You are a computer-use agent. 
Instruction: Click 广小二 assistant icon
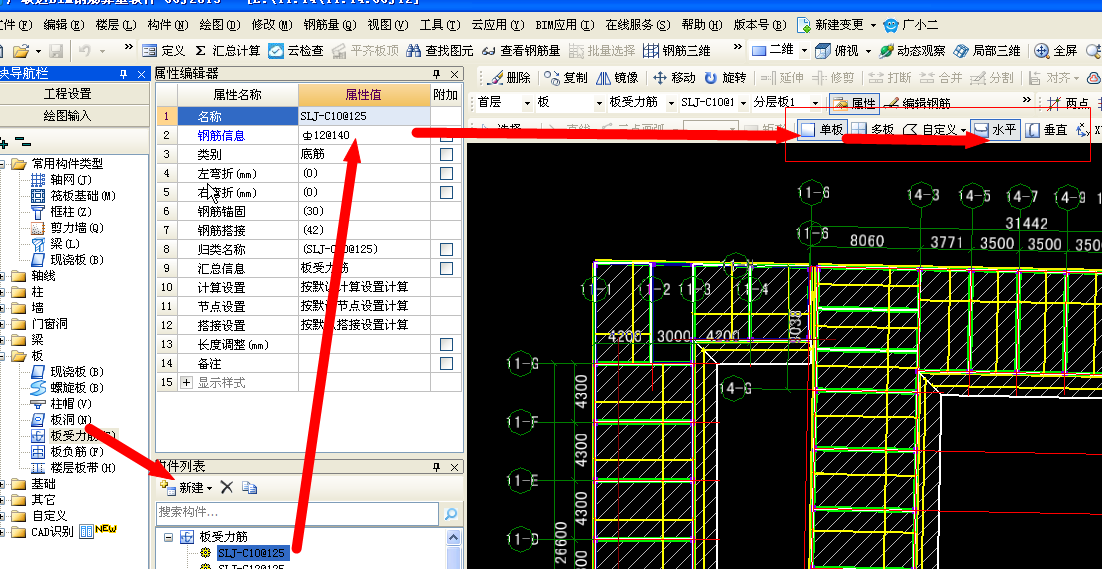[911, 25]
